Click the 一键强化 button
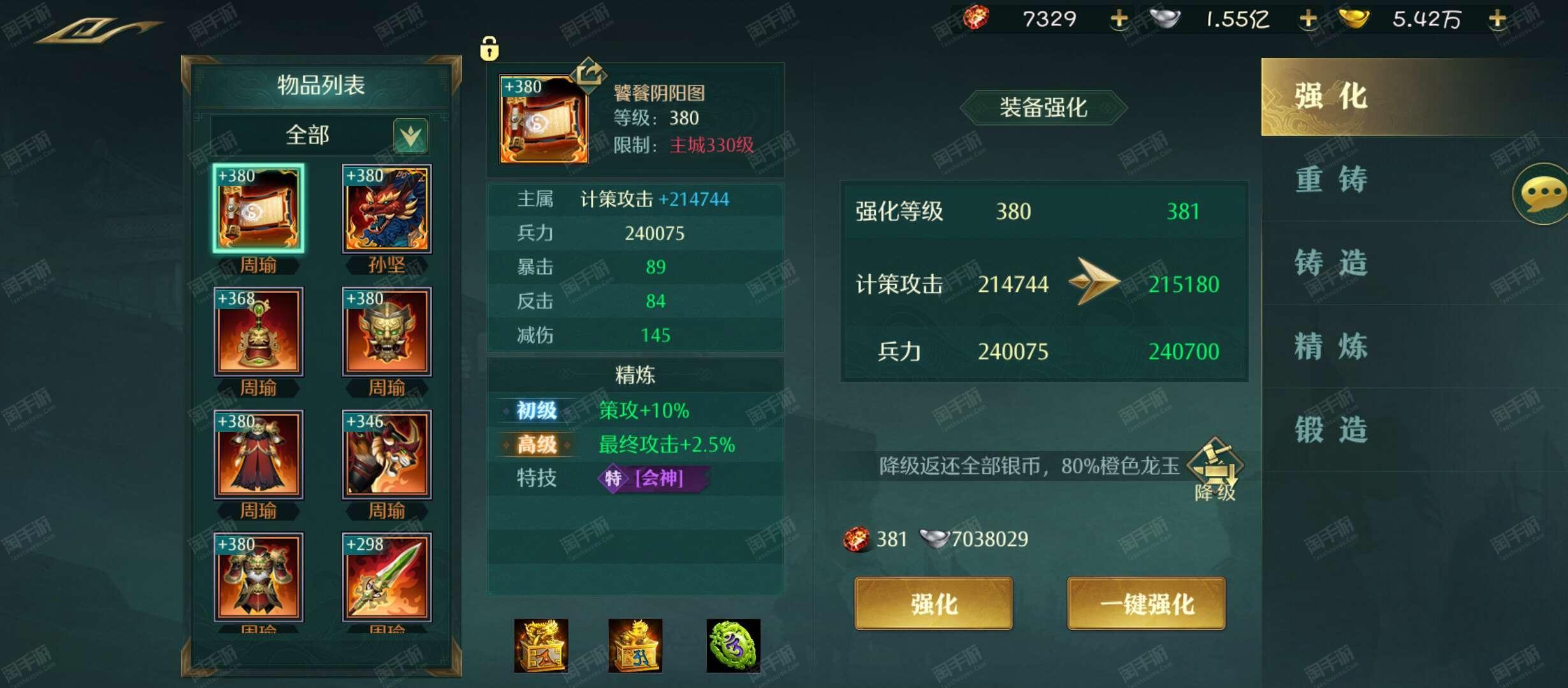The width and height of the screenshot is (1568, 688). pyautogui.click(x=1146, y=604)
